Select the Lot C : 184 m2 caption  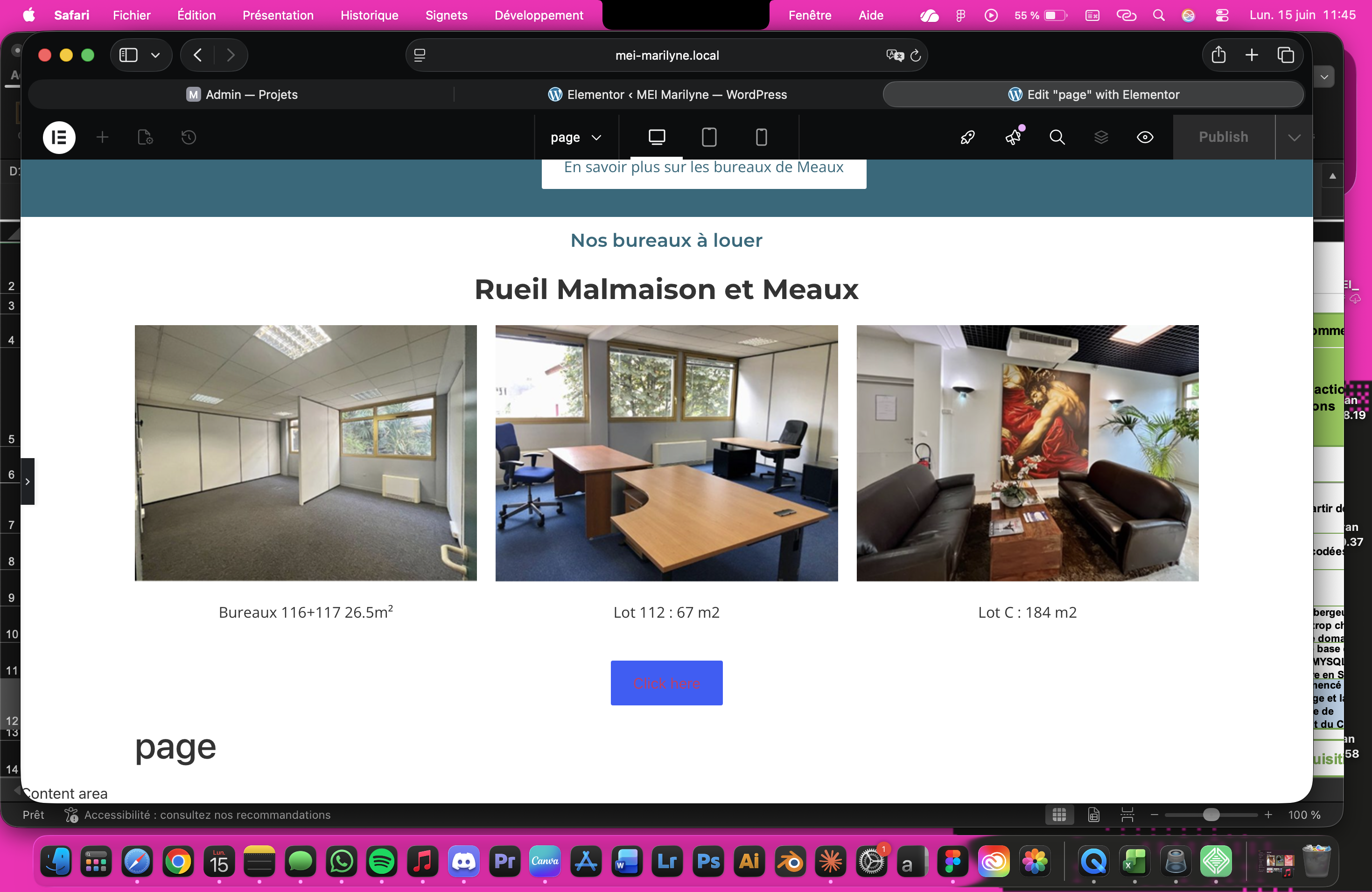click(1027, 612)
